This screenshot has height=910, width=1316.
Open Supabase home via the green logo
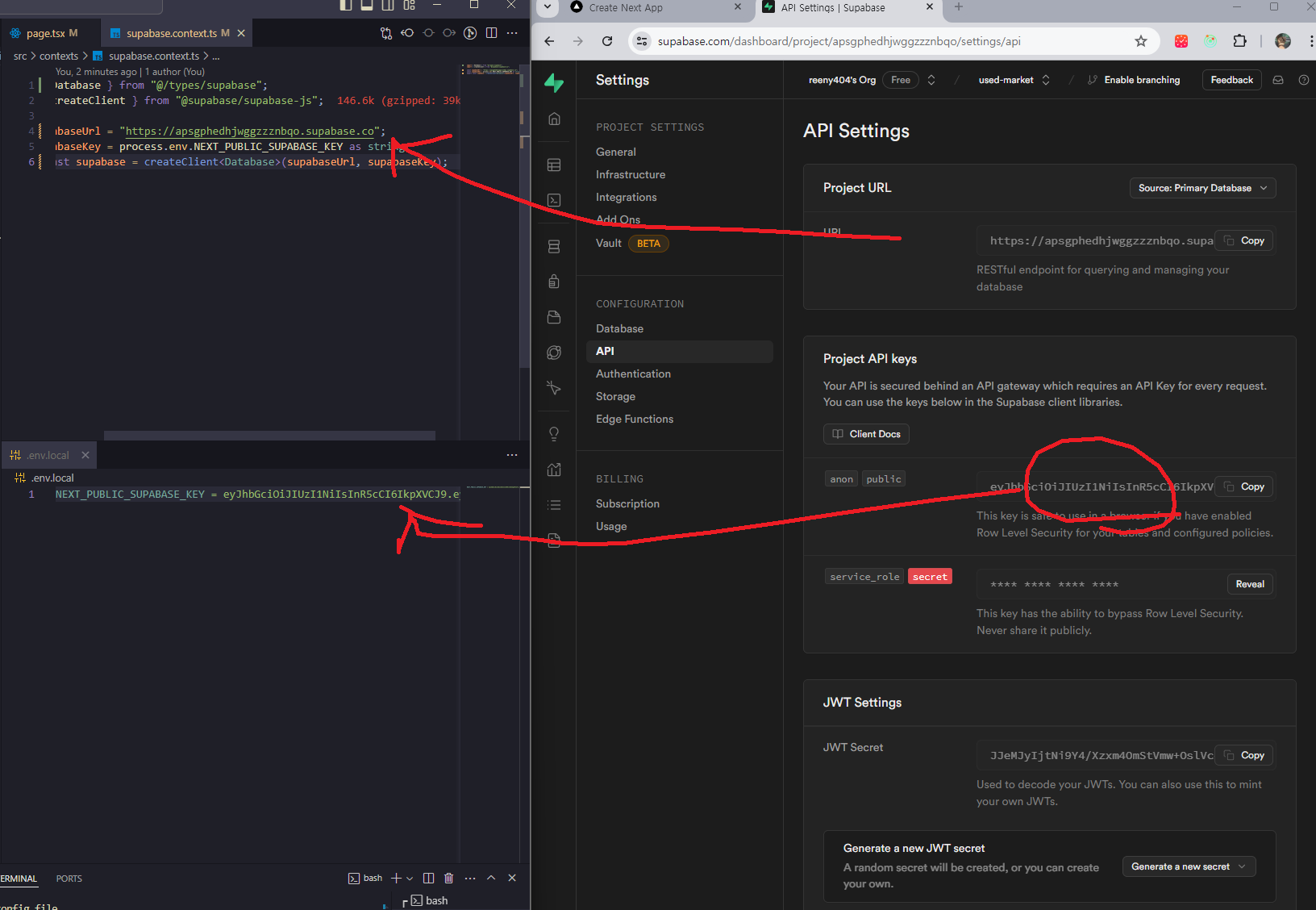554,81
